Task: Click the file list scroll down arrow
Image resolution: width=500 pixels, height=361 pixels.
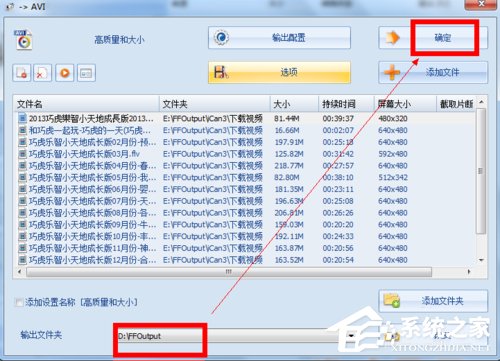Action: tap(481, 260)
